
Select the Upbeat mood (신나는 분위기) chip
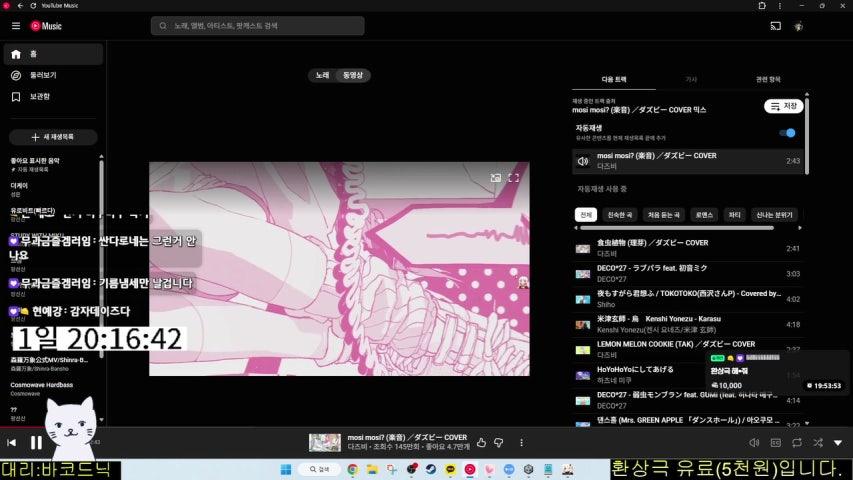(774, 215)
